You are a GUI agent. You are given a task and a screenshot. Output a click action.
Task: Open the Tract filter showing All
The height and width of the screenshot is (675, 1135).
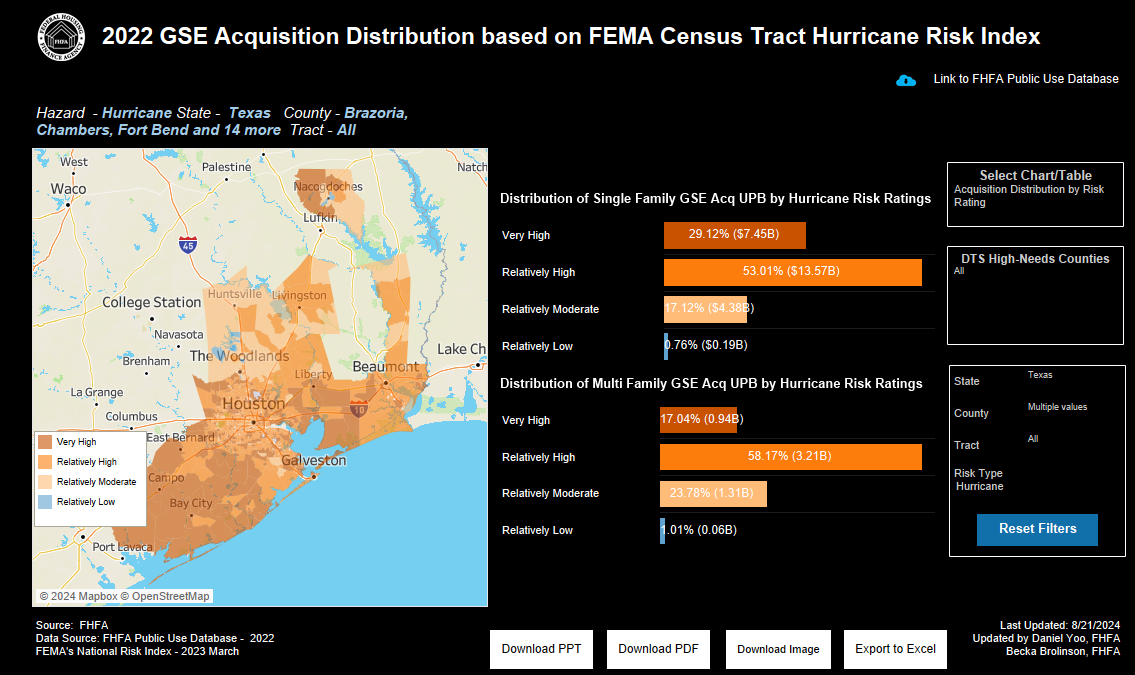[1033, 439]
